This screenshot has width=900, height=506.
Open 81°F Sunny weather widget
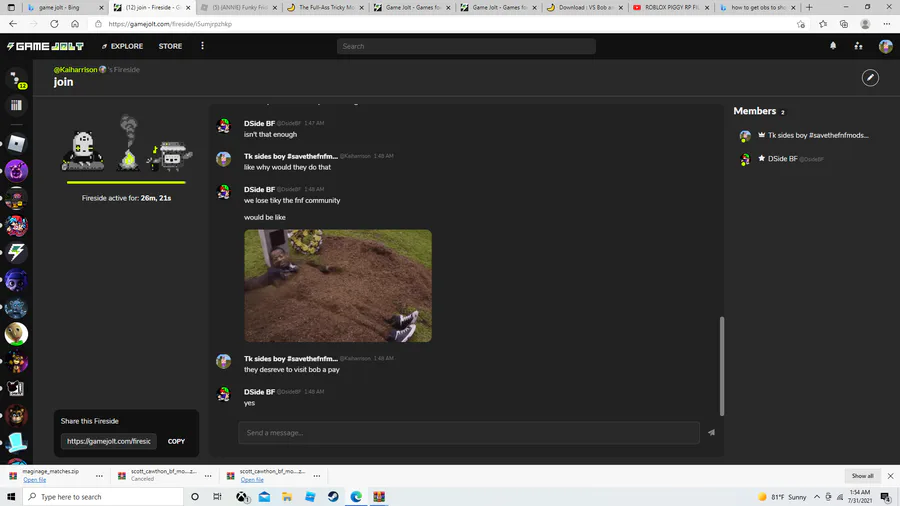pyautogui.click(x=782, y=496)
